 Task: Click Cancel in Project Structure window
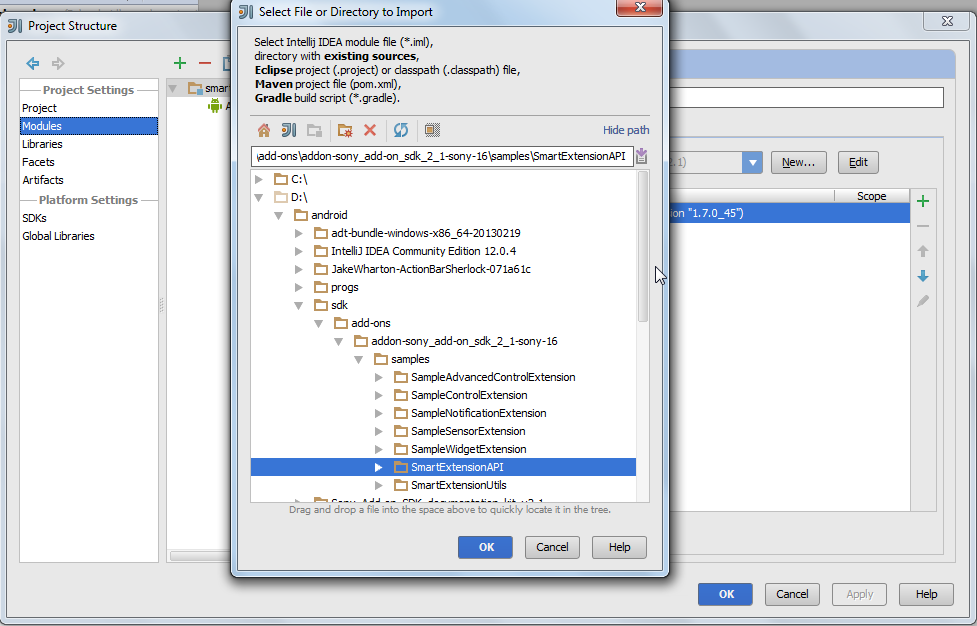[792, 594]
